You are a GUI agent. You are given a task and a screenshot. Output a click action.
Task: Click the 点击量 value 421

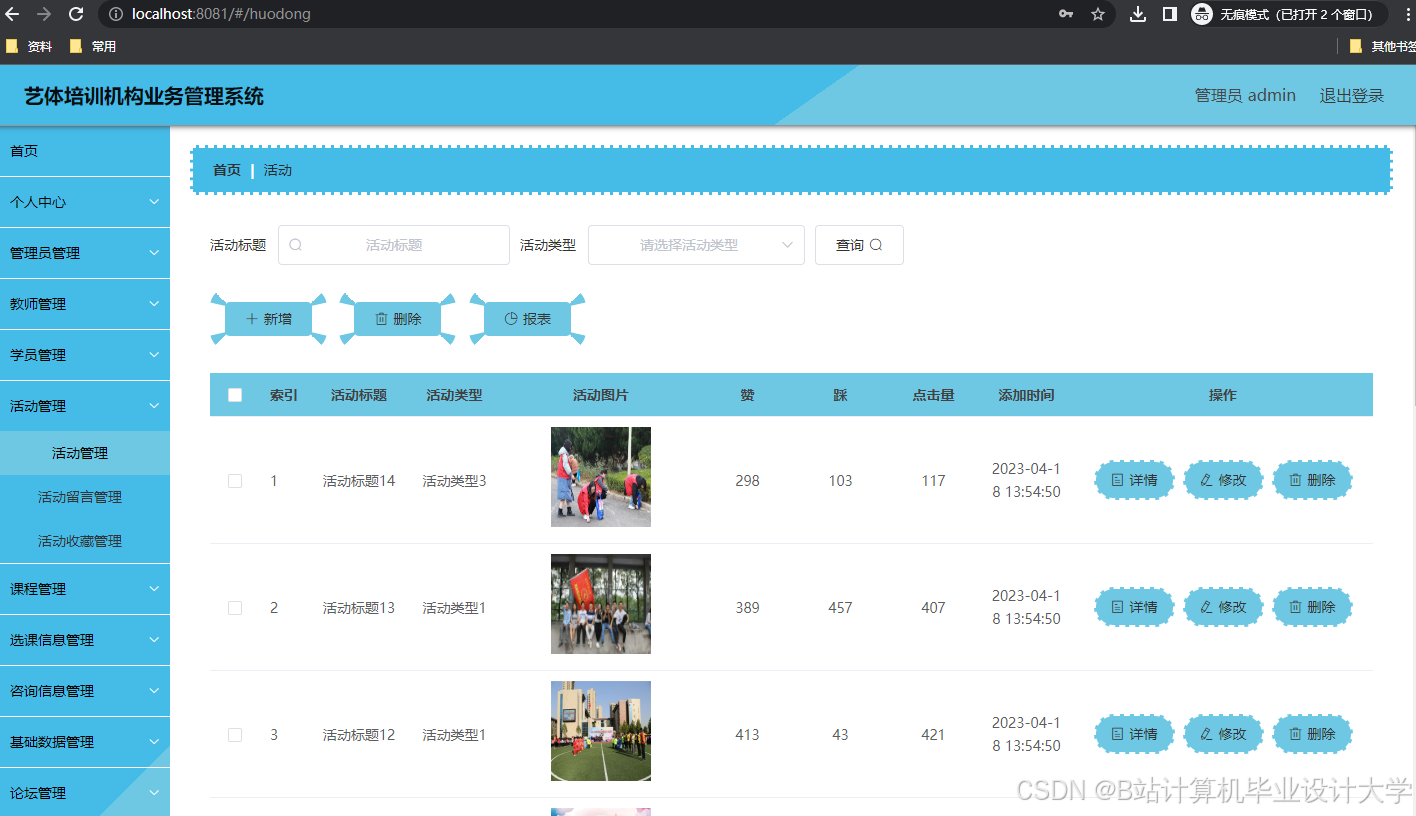tap(933, 735)
